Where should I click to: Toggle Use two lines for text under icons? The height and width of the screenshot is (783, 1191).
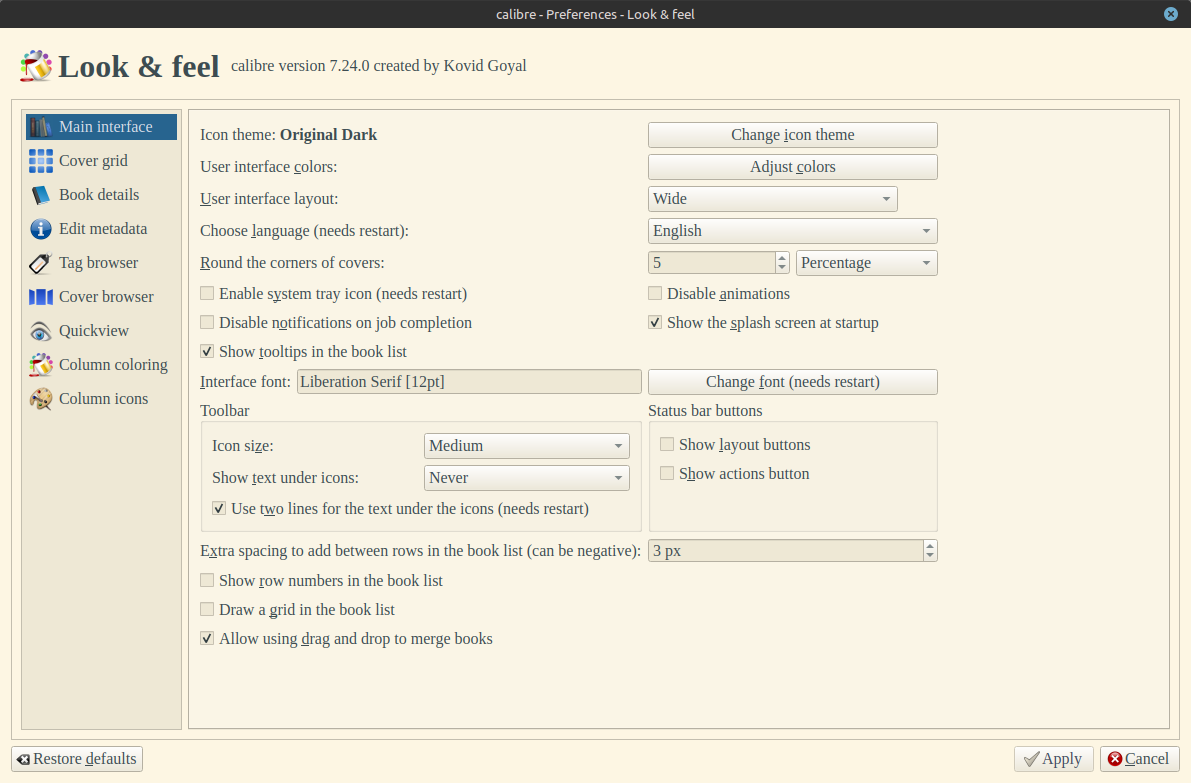(219, 509)
